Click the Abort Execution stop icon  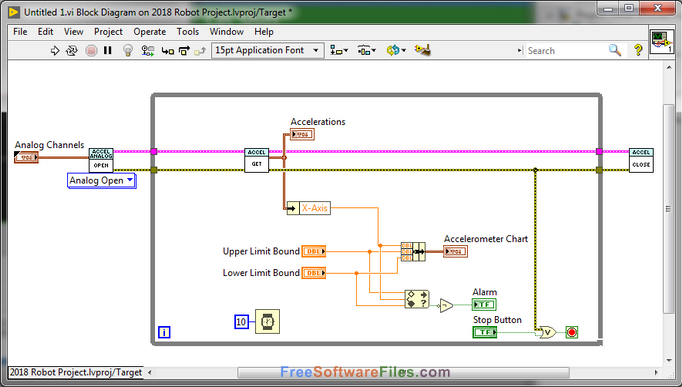click(91, 51)
